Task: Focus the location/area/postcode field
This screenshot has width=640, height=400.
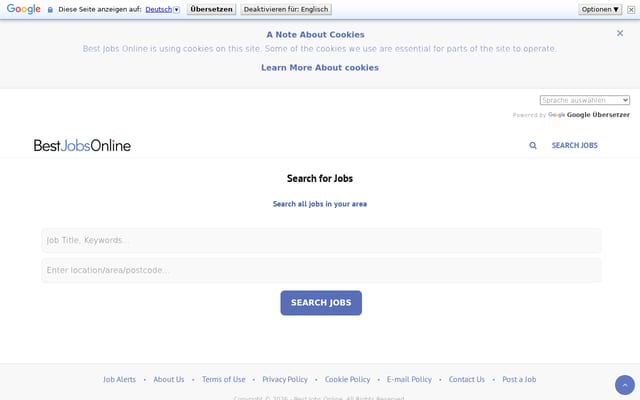Action: click(321, 270)
